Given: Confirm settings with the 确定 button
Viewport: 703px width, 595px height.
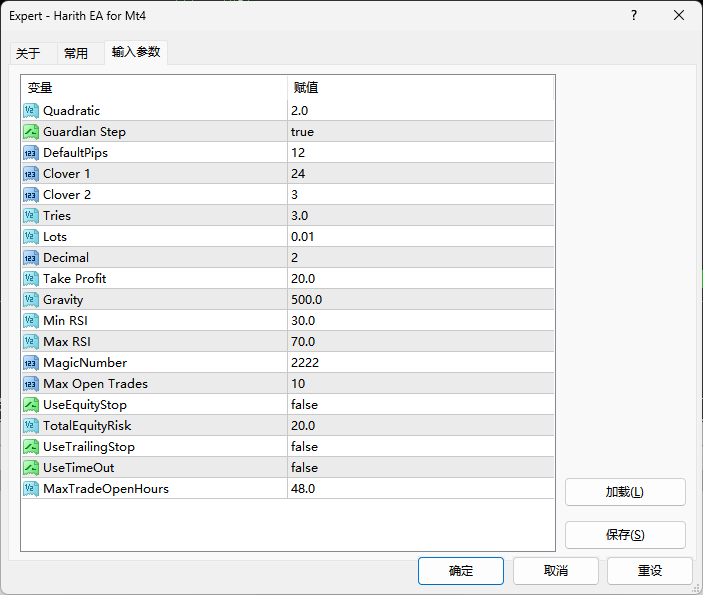Looking at the screenshot, I should pos(461,570).
